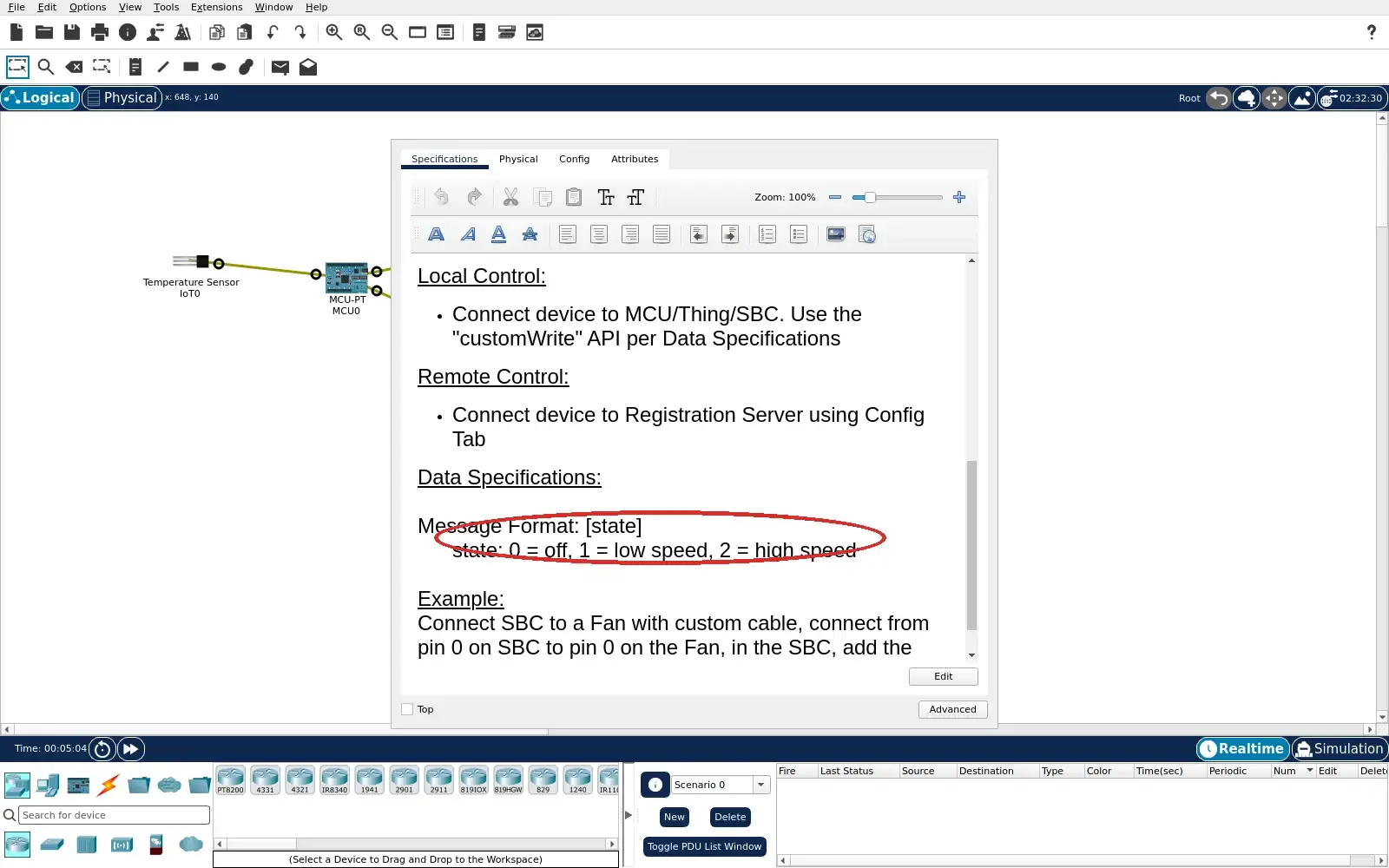Fast forward time button
Screen dimensions: 1389x868
(130, 748)
